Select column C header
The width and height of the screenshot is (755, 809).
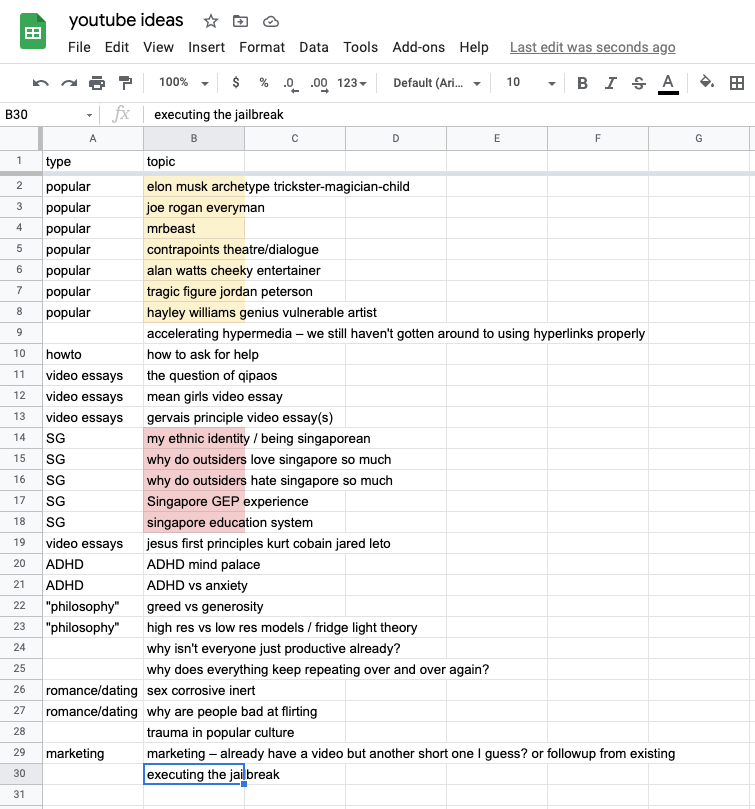pos(295,138)
